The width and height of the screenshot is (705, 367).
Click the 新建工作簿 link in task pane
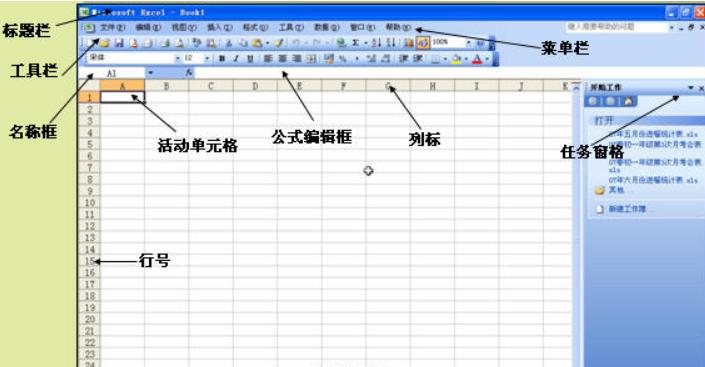pyautogui.click(x=627, y=209)
